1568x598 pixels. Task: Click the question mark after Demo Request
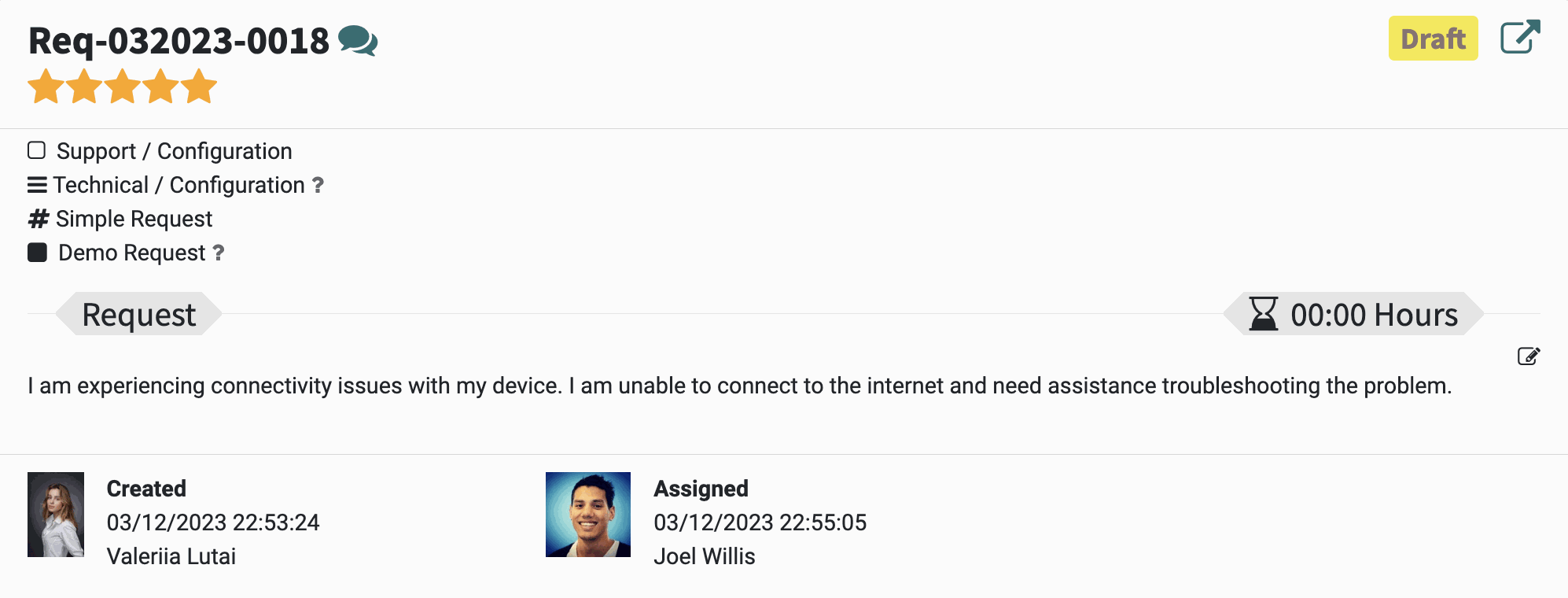219,253
